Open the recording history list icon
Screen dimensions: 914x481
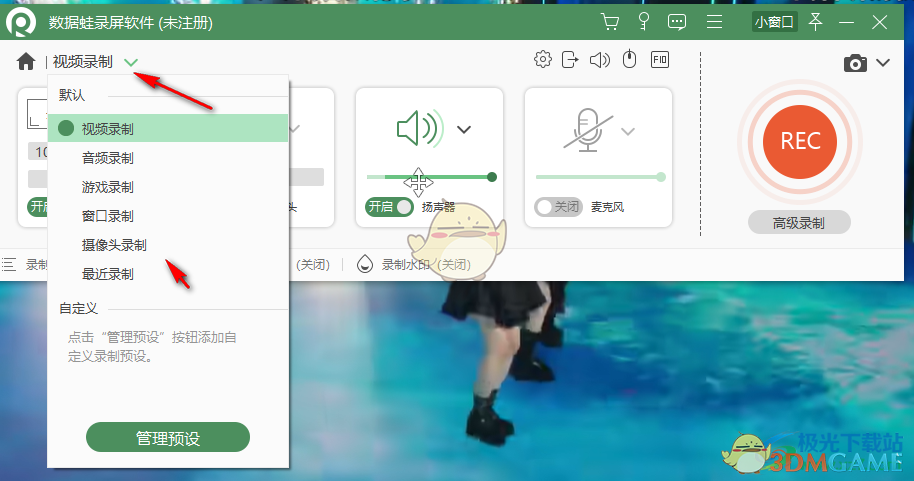(9, 265)
